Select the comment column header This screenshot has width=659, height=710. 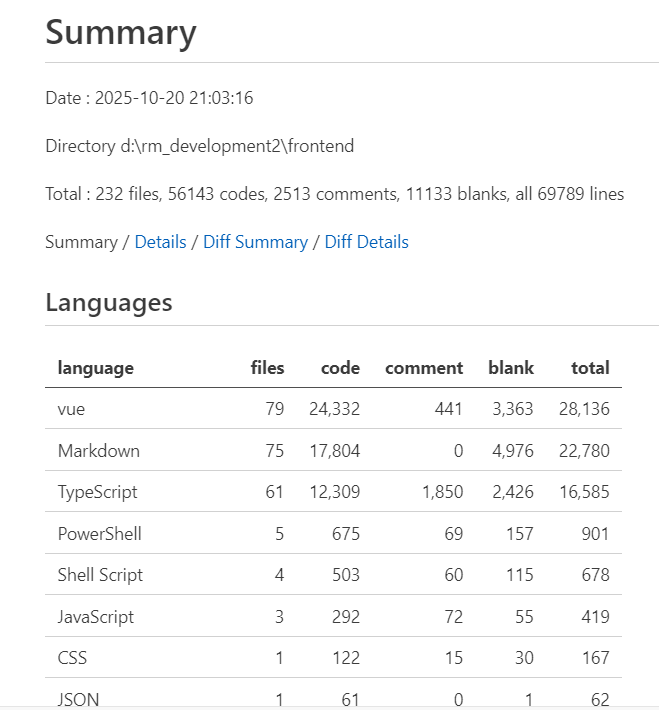point(424,368)
